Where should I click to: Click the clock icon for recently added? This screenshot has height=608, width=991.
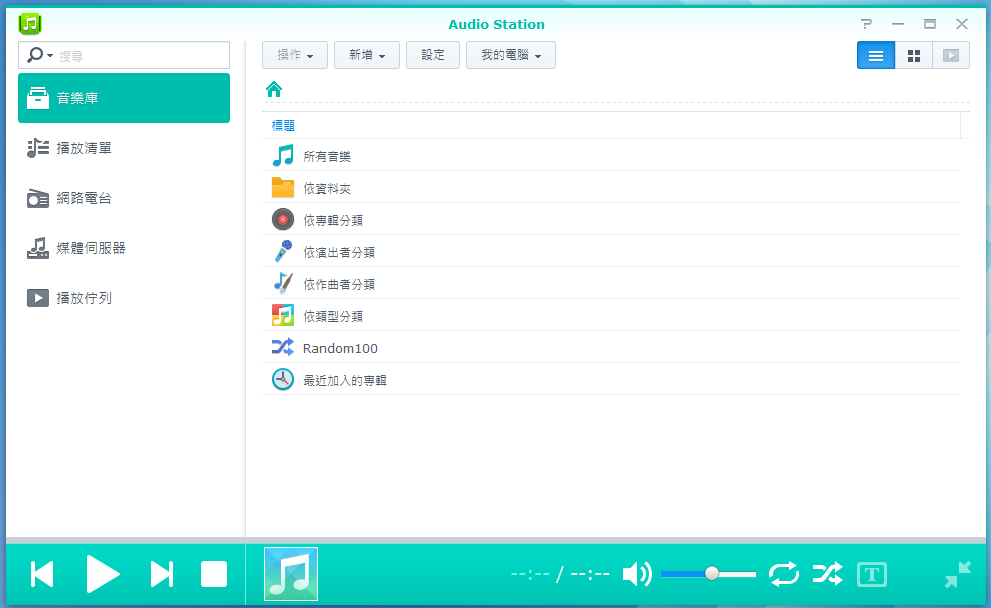click(x=283, y=379)
